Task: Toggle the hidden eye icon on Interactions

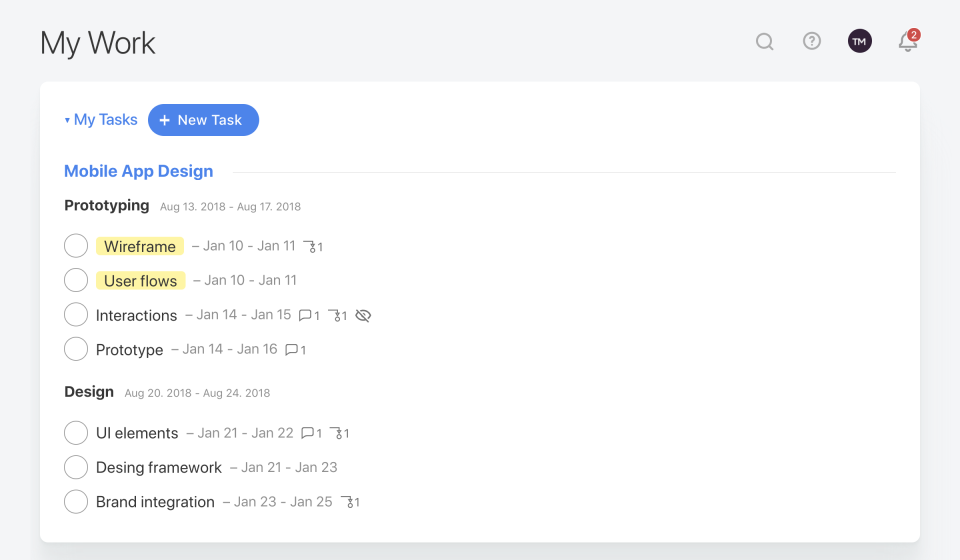Action: click(363, 315)
